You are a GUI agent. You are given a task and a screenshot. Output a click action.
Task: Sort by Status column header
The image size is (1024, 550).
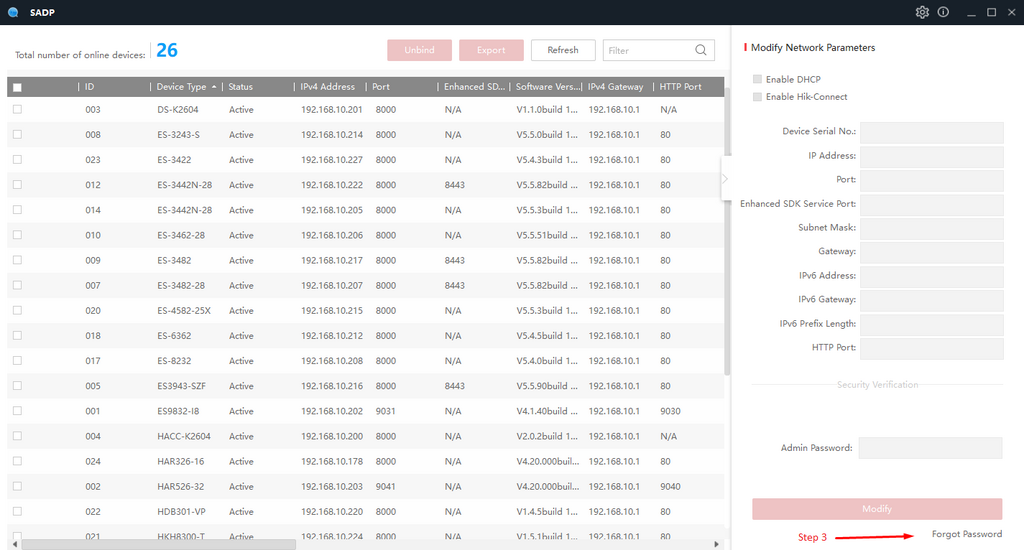(x=241, y=87)
